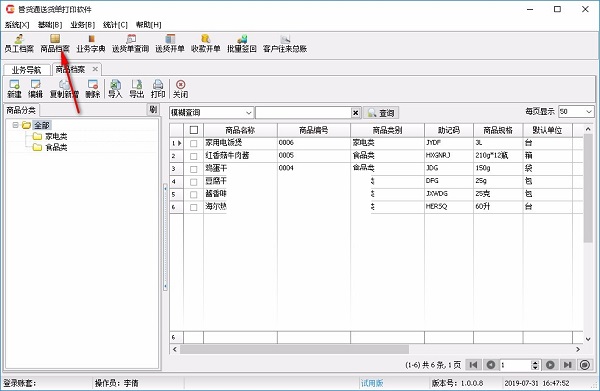The width and height of the screenshot is (600, 391).
Task: Open 商品档案 from the main toolbar
Action: [x=55, y=43]
